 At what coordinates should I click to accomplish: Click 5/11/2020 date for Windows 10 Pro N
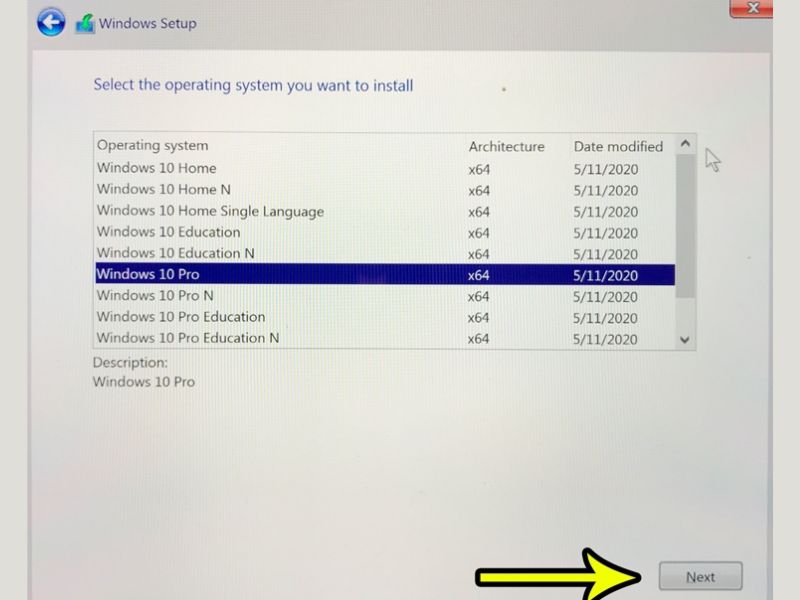(605, 297)
